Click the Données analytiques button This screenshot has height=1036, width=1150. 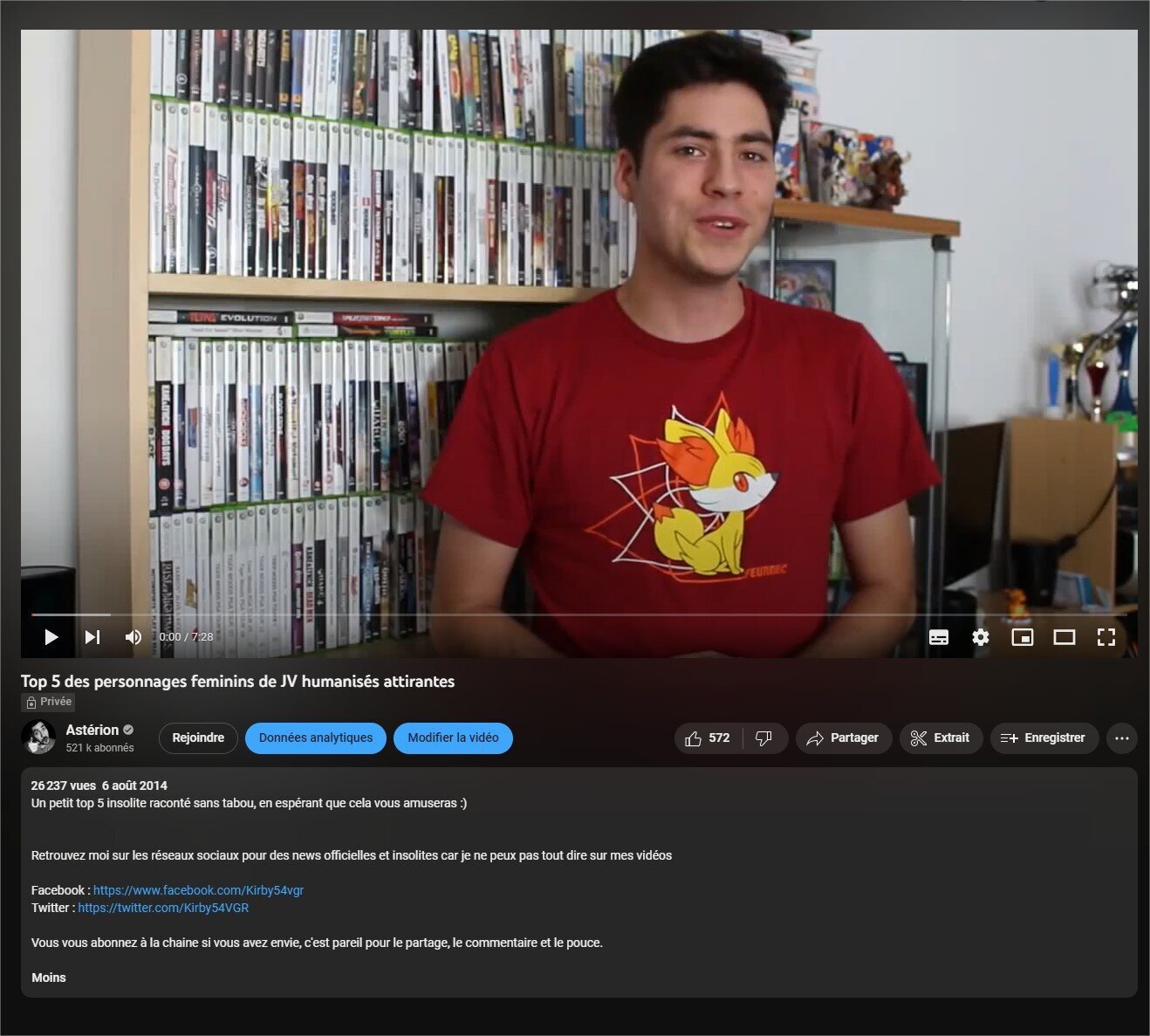tap(315, 738)
